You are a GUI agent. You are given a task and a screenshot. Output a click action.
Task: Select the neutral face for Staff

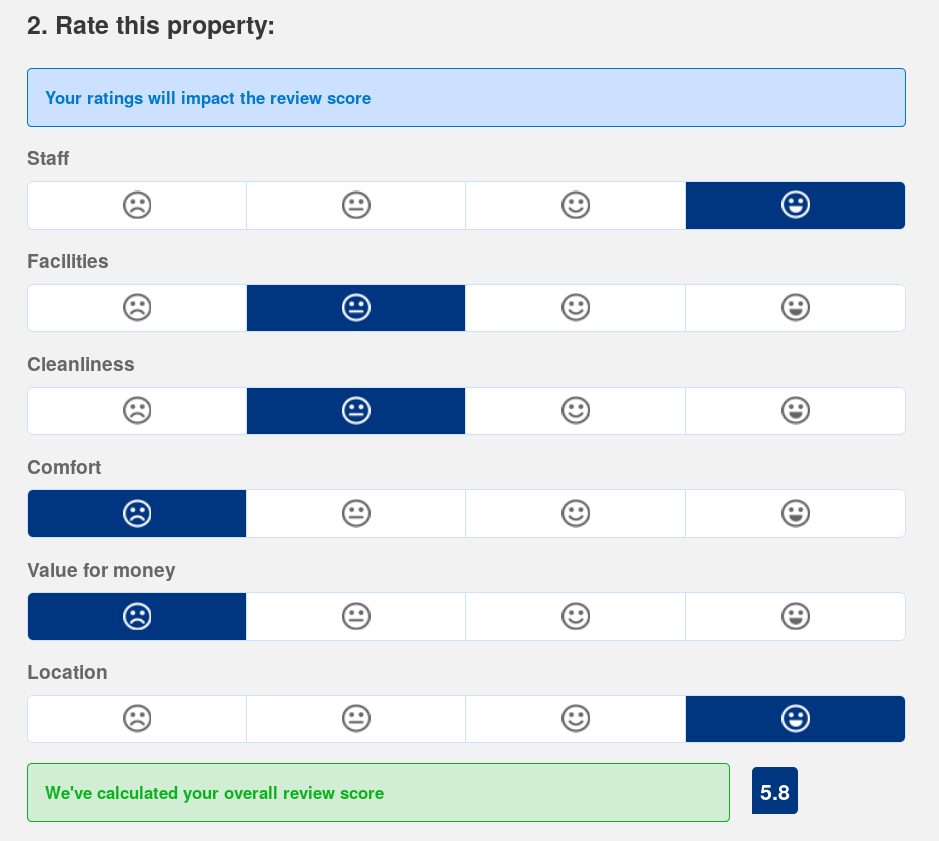pyautogui.click(x=356, y=205)
